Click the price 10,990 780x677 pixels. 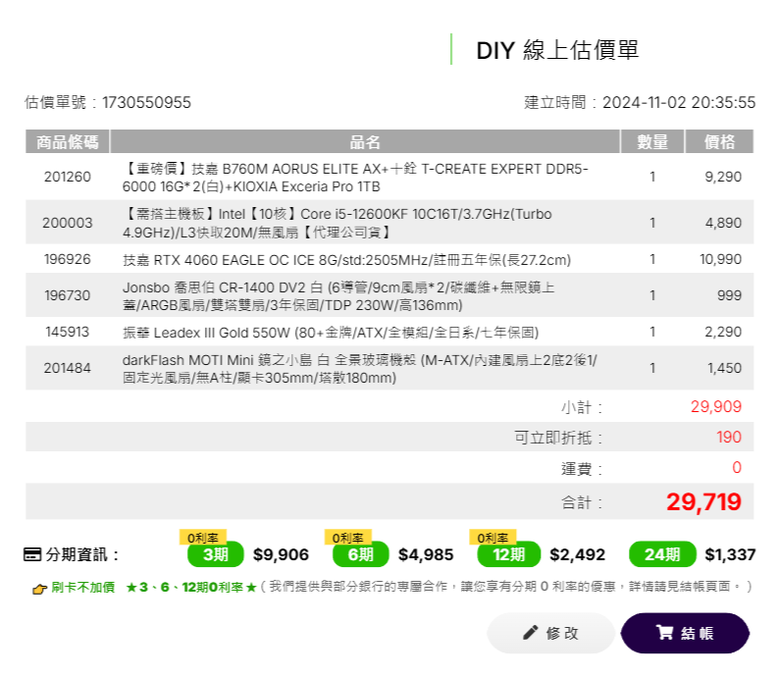click(x=720, y=259)
